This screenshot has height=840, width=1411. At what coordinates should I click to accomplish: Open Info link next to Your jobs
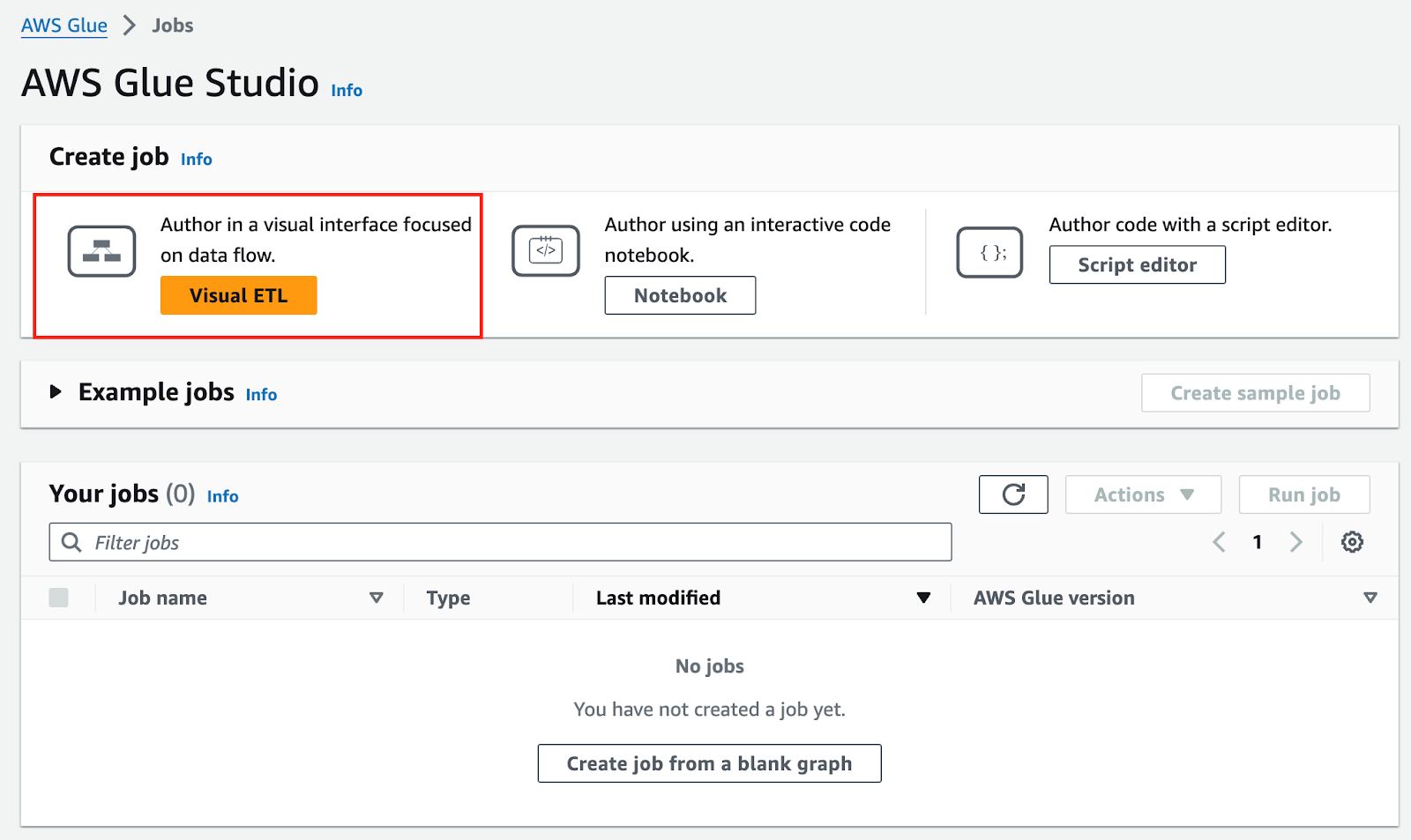pos(222,496)
